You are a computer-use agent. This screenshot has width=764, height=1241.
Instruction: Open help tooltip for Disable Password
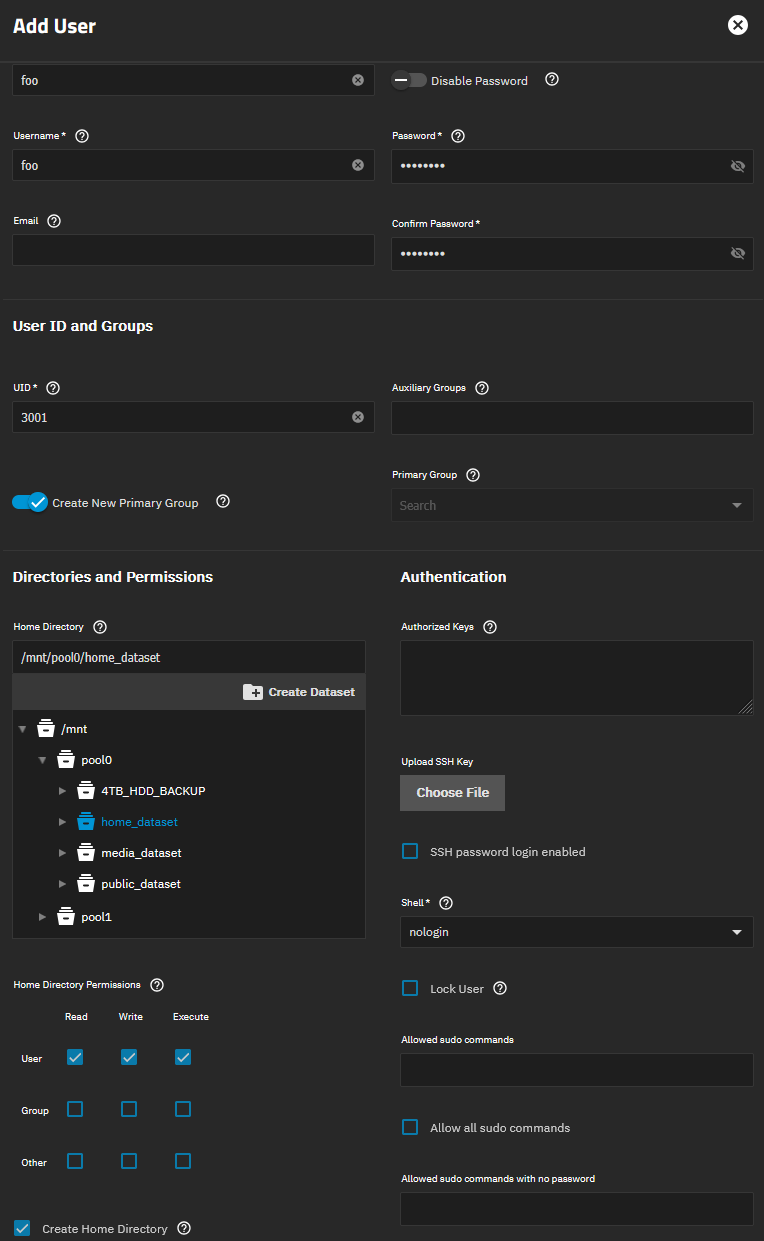pyautogui.click(x=552, y=80)
